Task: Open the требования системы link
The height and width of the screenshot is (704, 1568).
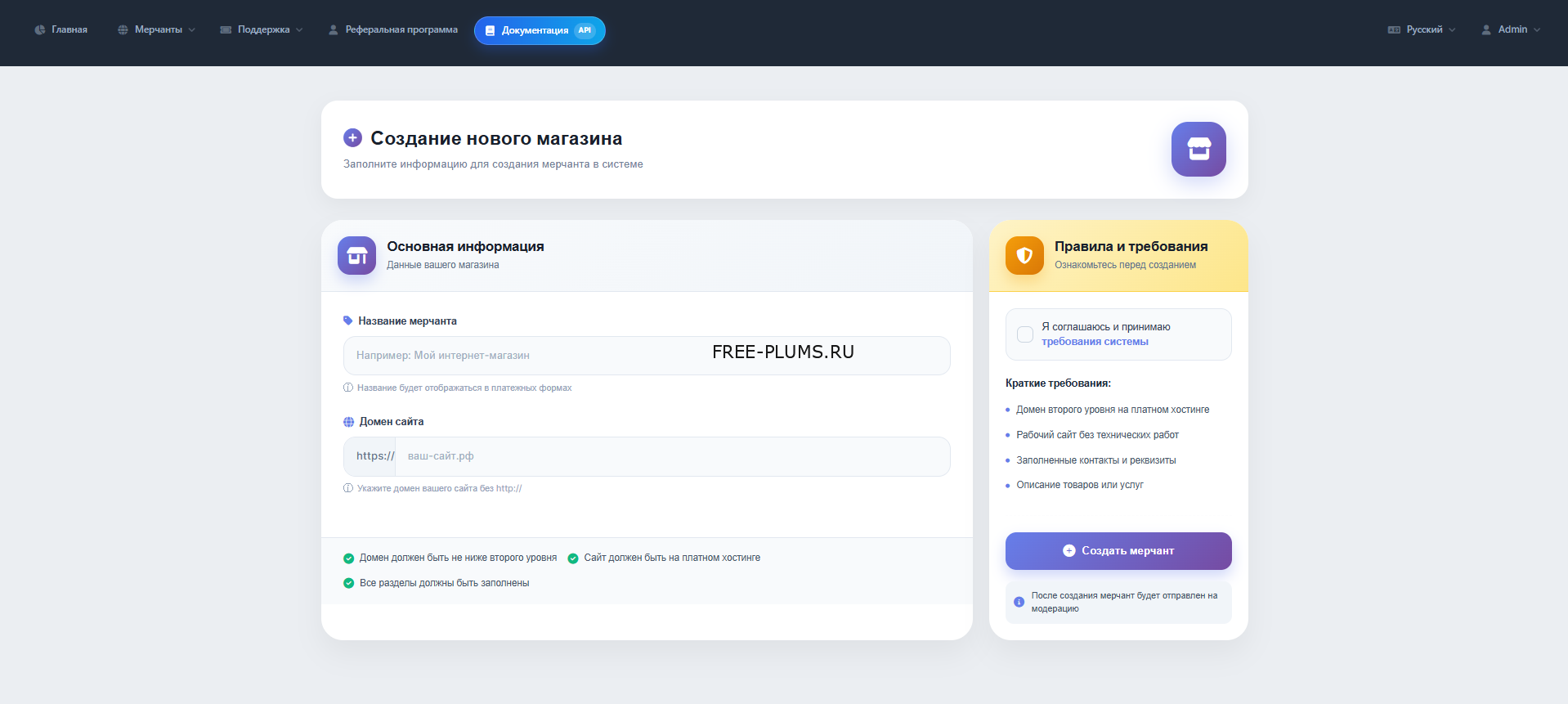Action: (x=1095, y=342)
